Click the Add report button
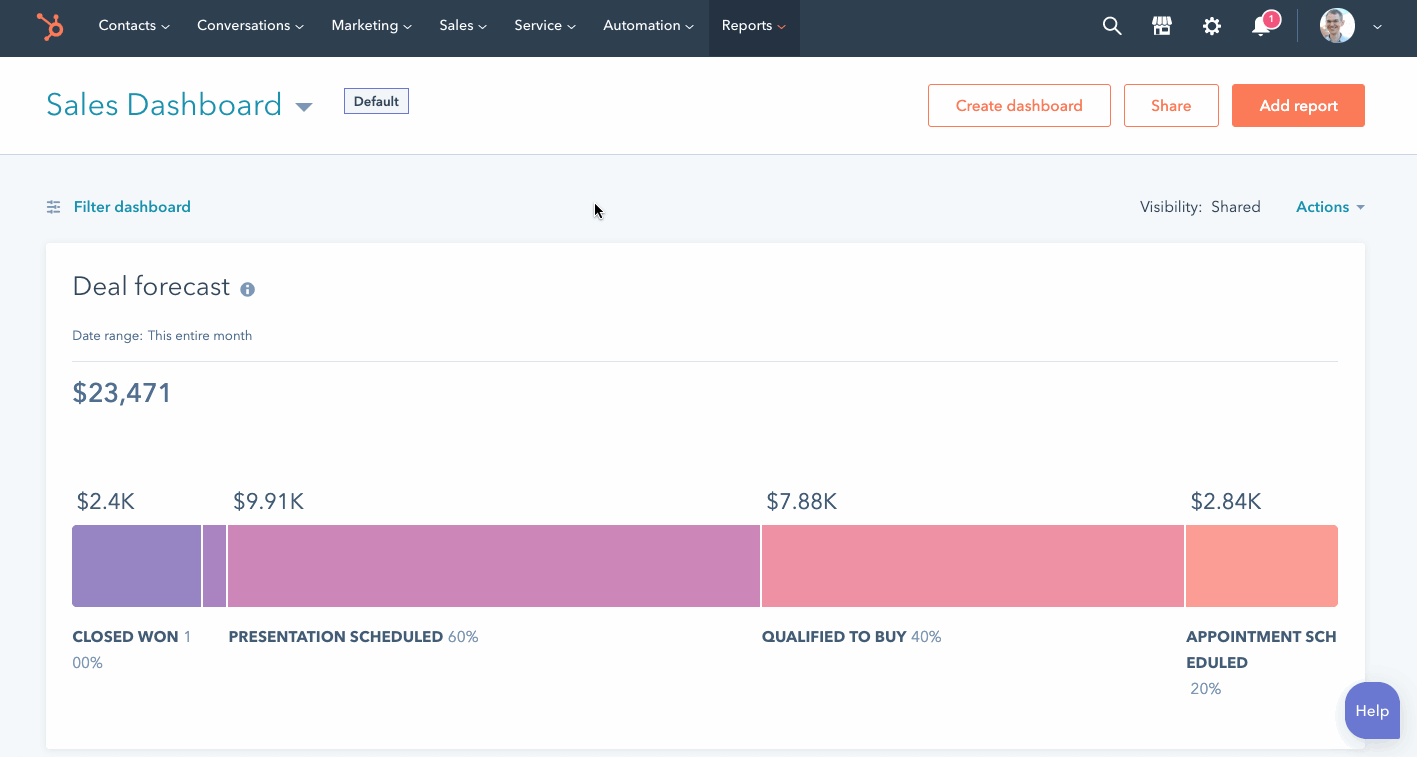This screenshot has width=1417, height=757. point(1298,105)
